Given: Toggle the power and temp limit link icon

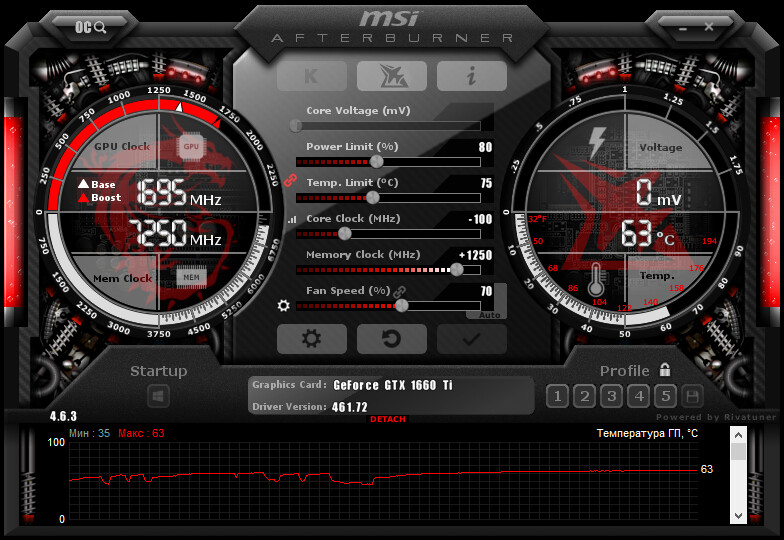Looking at the screenshot, I should click(290, 180).
